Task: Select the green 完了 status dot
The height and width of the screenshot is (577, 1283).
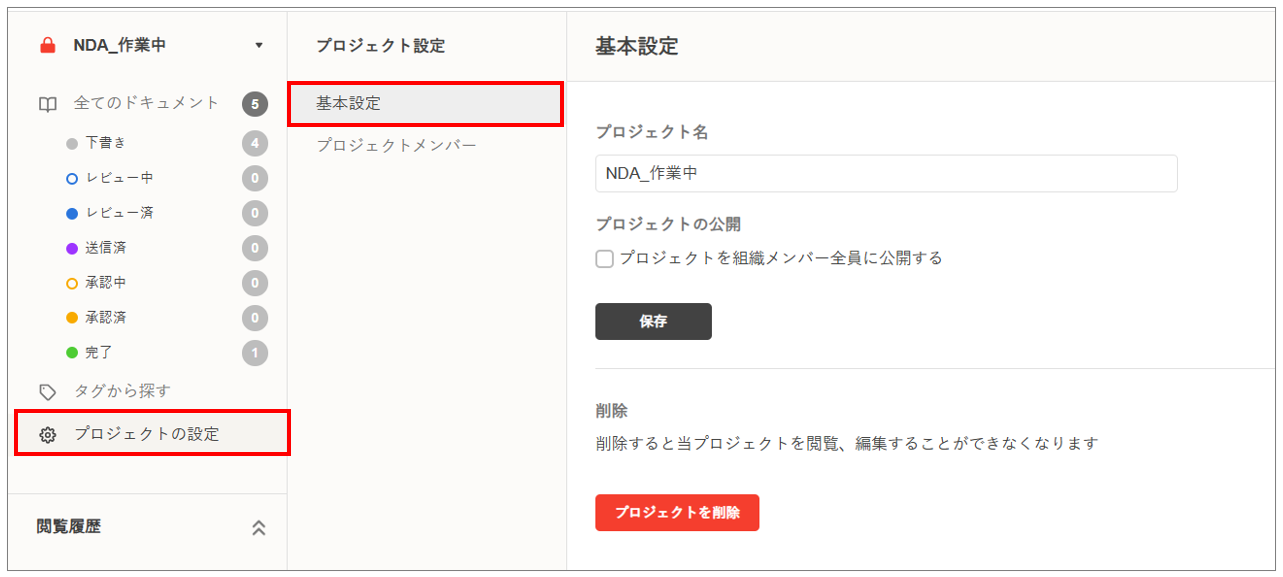Action: point(72,353)
